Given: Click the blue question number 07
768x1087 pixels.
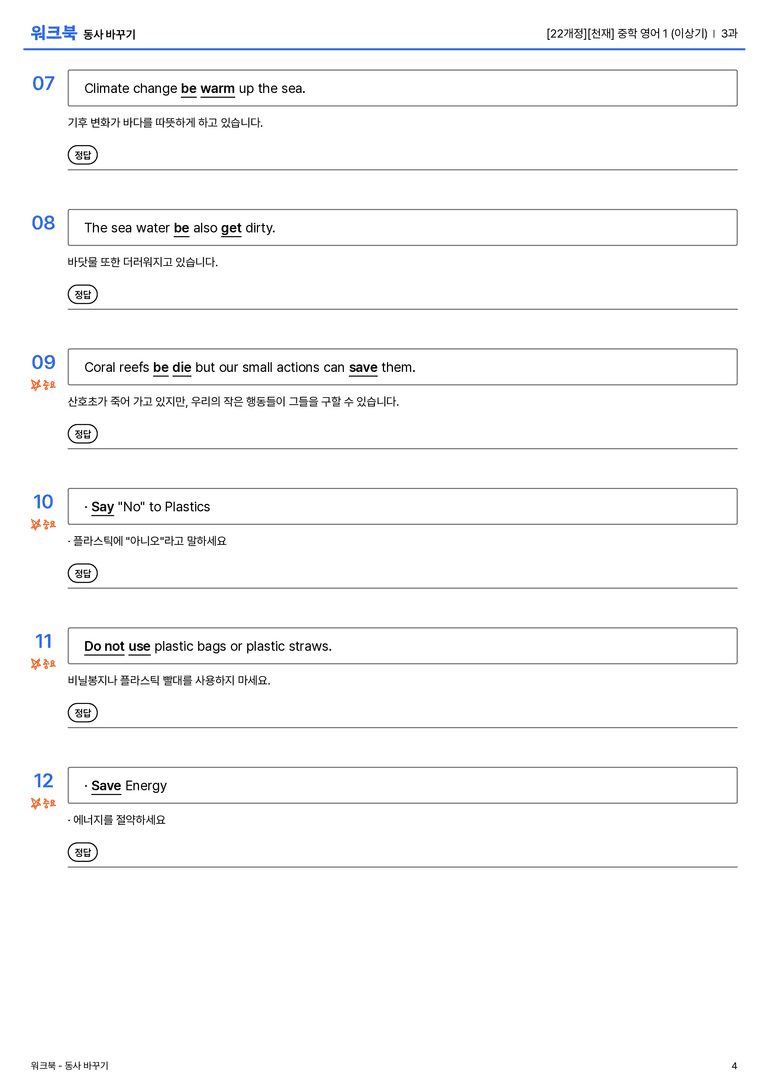Looking at the screenshot, I should [43, 83].
